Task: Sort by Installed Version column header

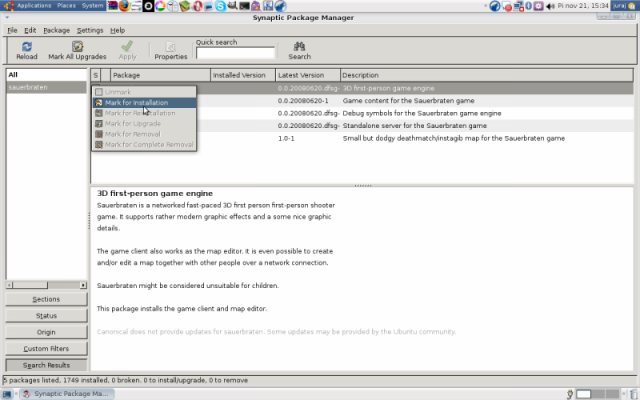Action: 243,75
